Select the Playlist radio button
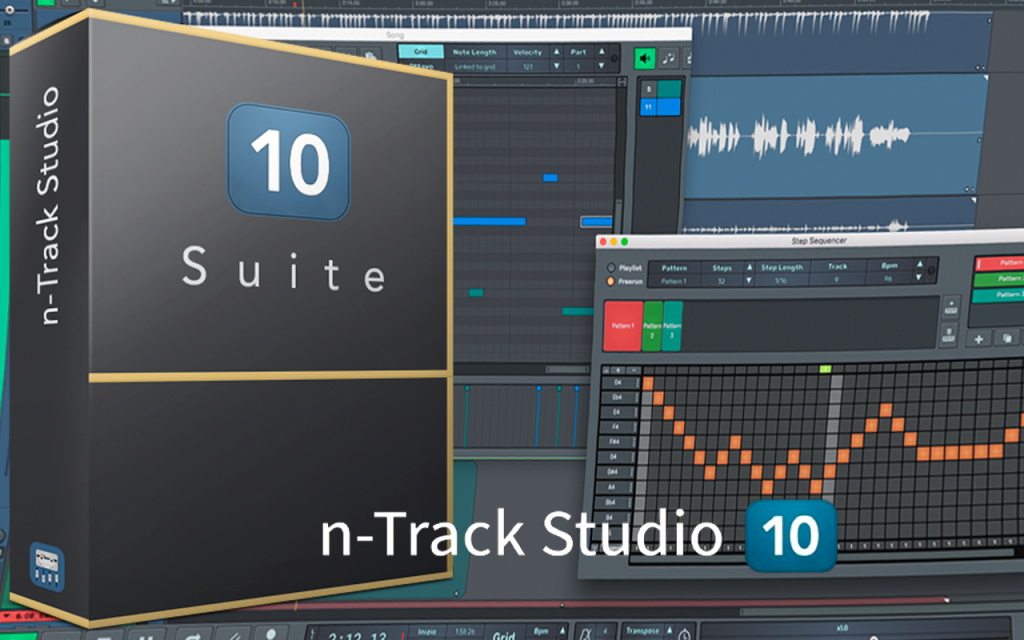1024x640 pixels. click(611, 268)
